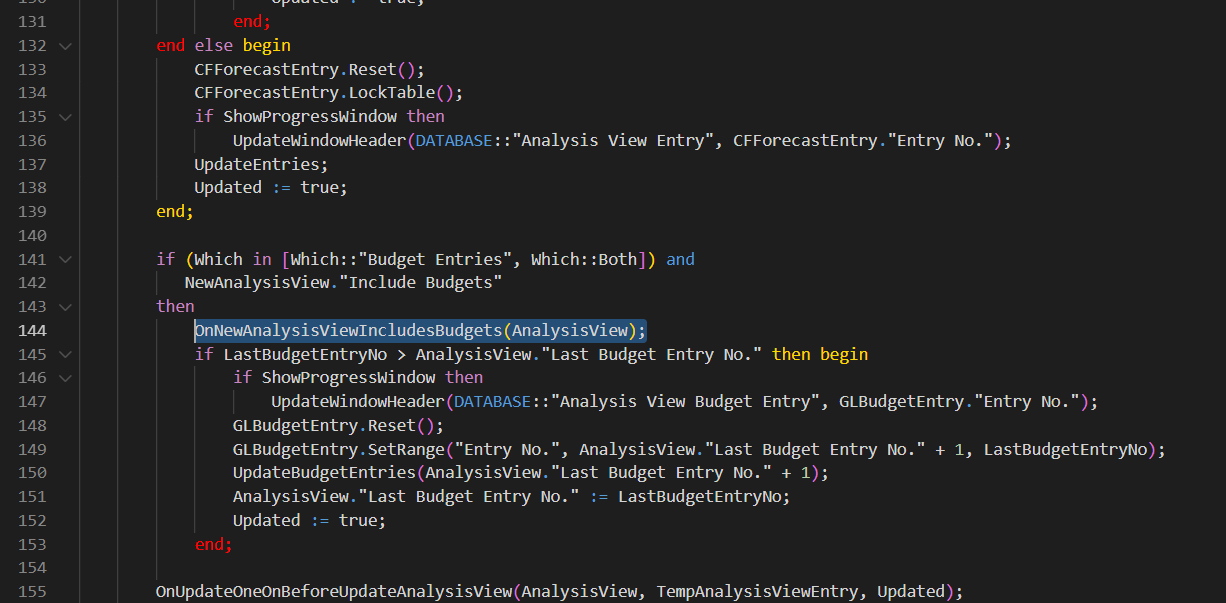Click the DATABASE keyword on line 136
The image size is (1226, 603).
tap(453, 139)
